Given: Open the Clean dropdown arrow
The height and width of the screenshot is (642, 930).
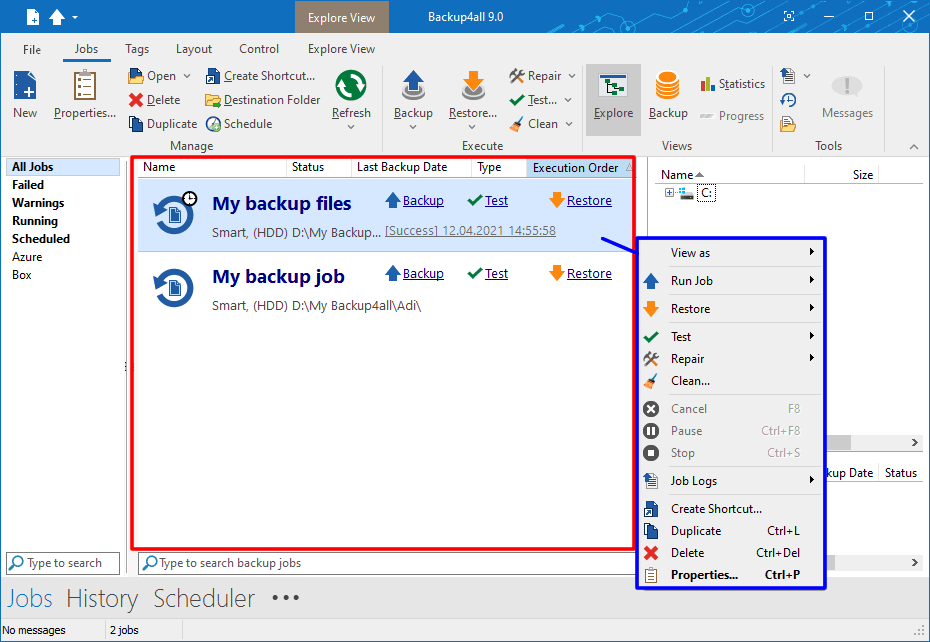Looking at the screenshot, I should (569, 123).
